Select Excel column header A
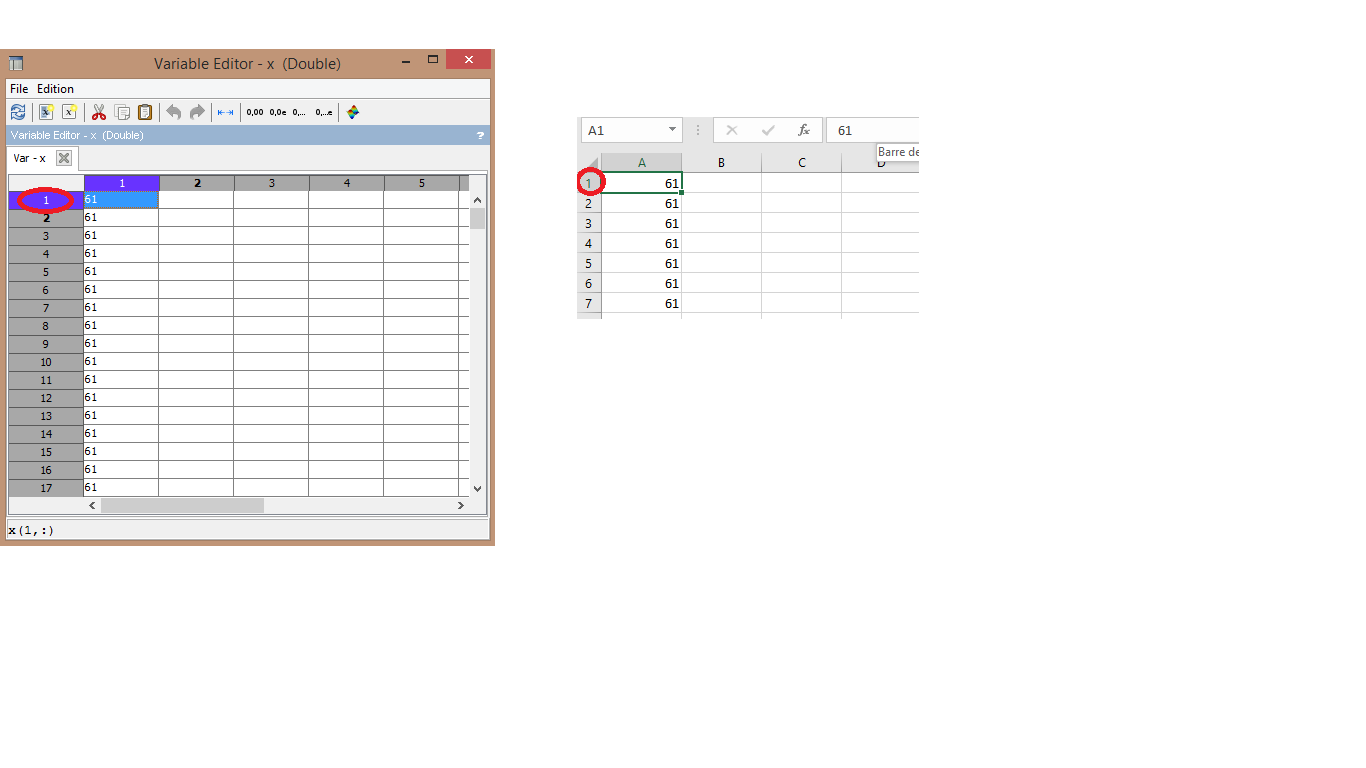The image size is (1366, 768). (642, 162)
